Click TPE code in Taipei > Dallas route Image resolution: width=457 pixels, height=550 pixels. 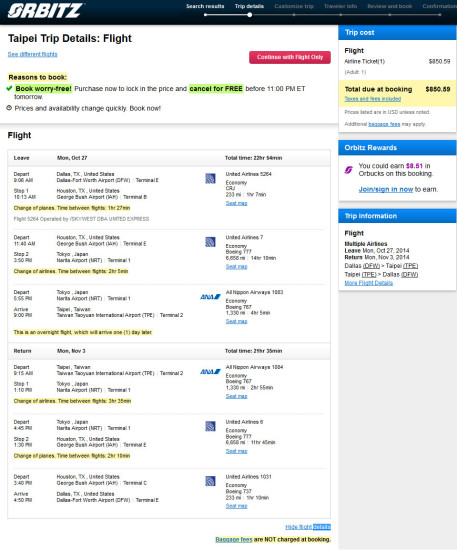[369, 275]
